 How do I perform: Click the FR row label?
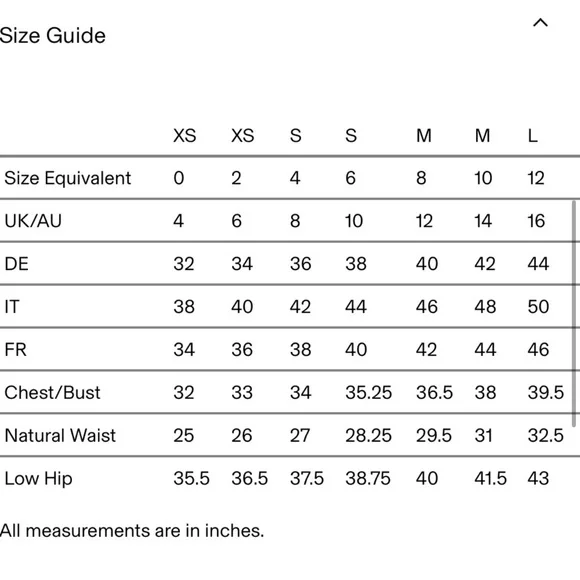(x=16, y=350)
